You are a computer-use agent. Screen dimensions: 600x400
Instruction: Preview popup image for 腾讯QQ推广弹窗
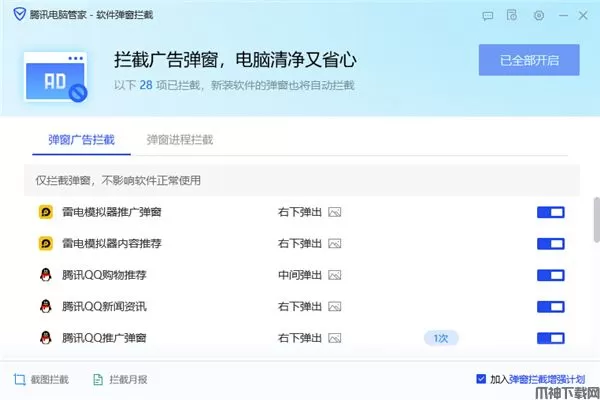click(334, 338)
